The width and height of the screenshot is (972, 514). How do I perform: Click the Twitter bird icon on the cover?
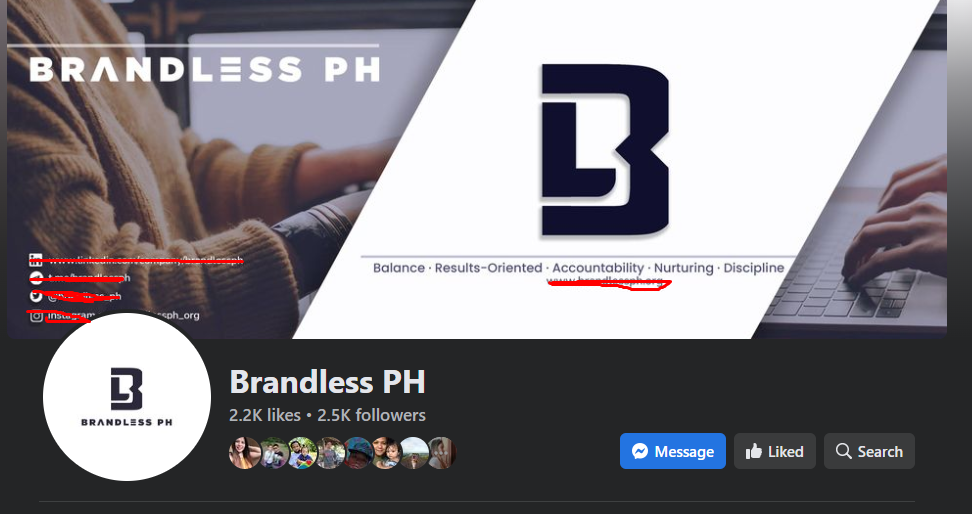tap(36, 296)
